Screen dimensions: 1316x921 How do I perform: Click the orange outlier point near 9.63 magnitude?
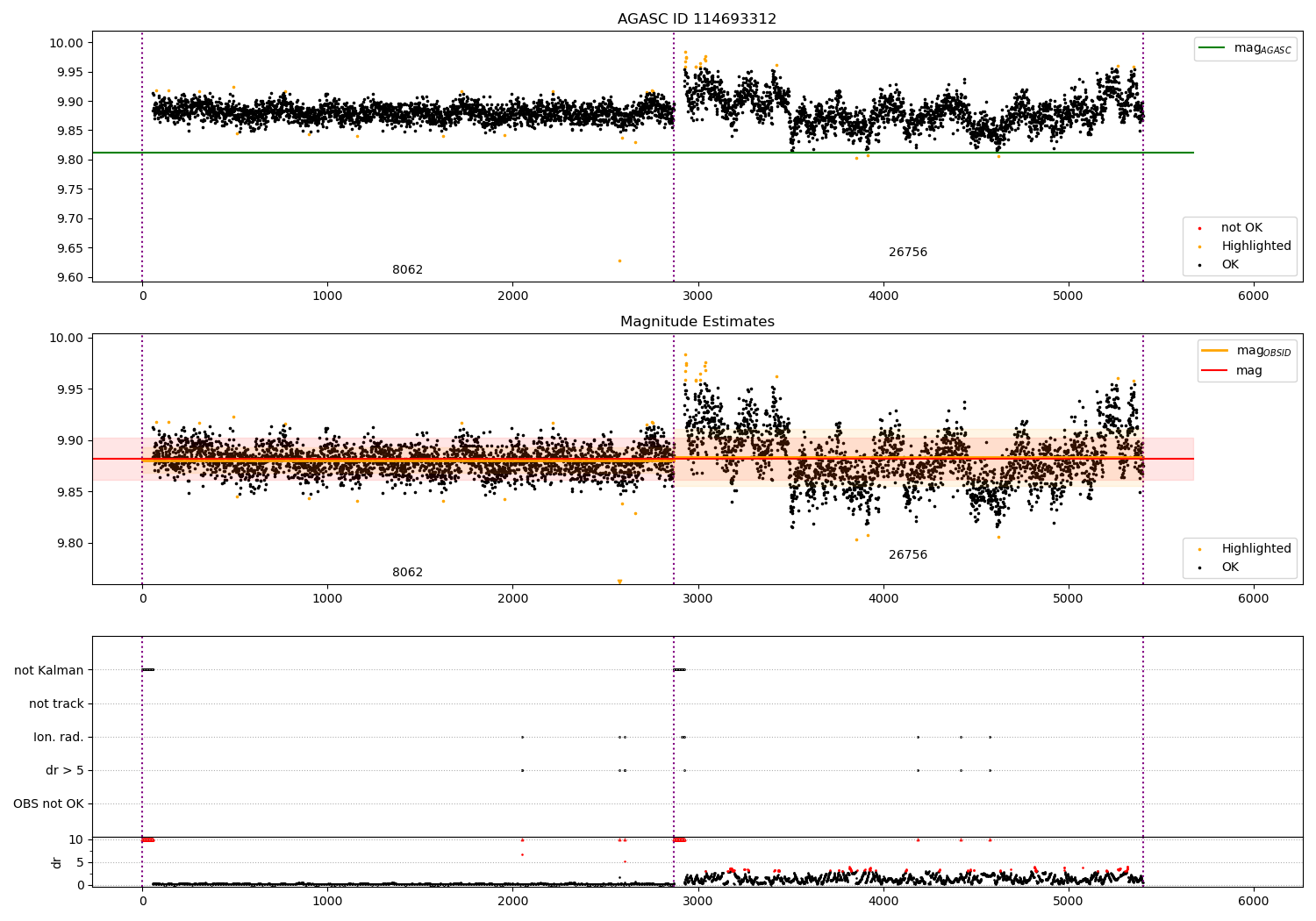(619, 261)
